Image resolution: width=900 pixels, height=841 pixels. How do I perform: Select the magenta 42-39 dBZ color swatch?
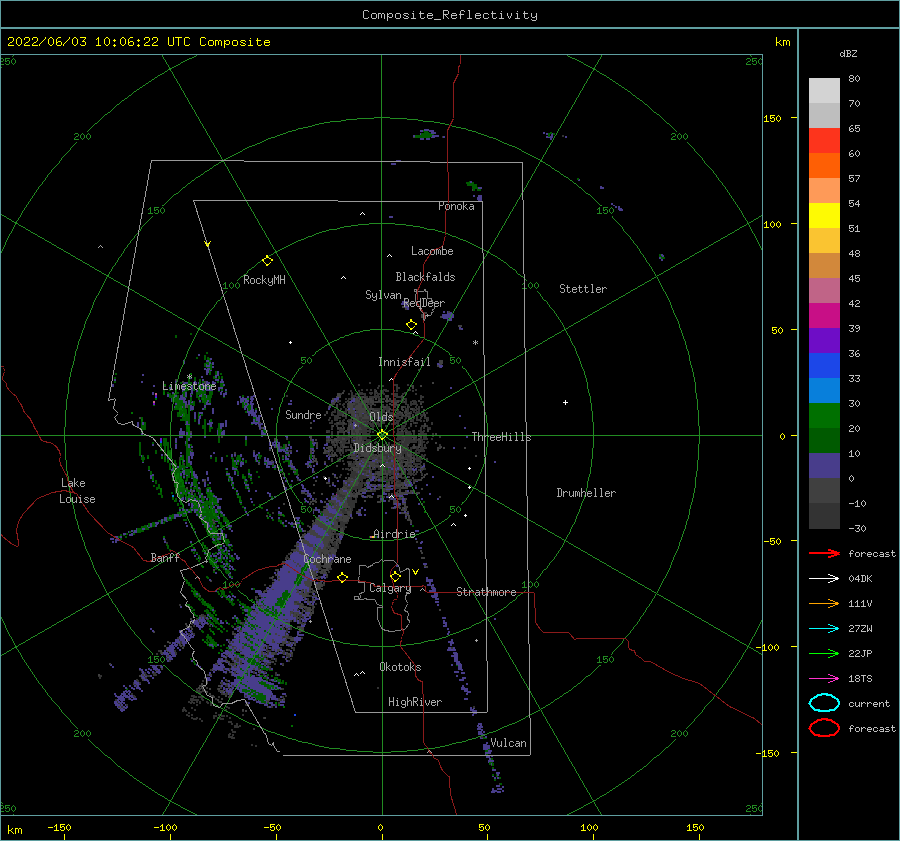pyautogui.click(x=824, y=316)
